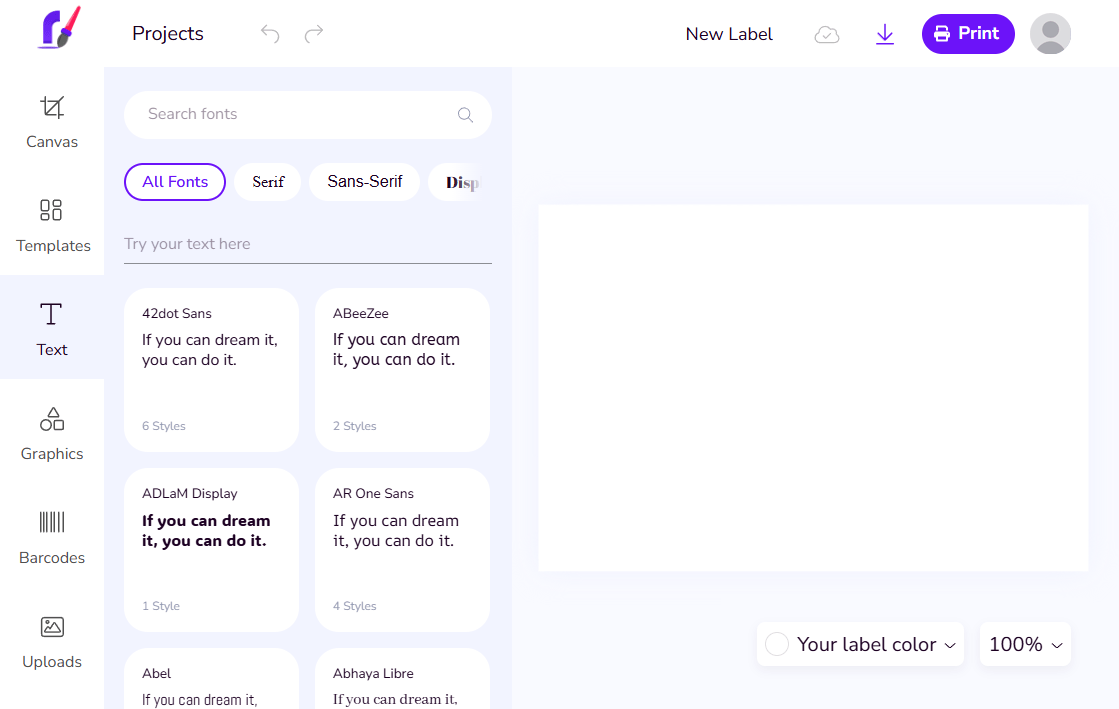The width and height of the screenshot is (1119, 709).
Task: Expand the 100% zoom dropdown
Action: click(x=1025, y=645)
